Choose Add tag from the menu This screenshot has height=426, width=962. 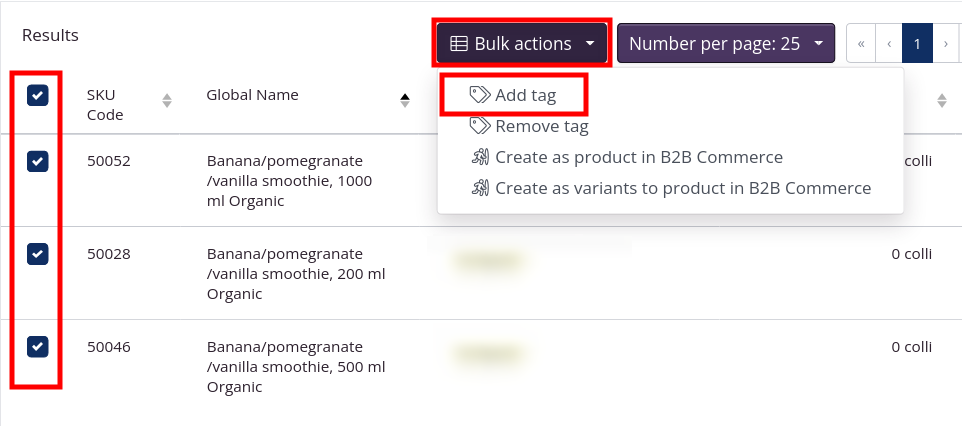pyautogui.click(x=525, y=95)
